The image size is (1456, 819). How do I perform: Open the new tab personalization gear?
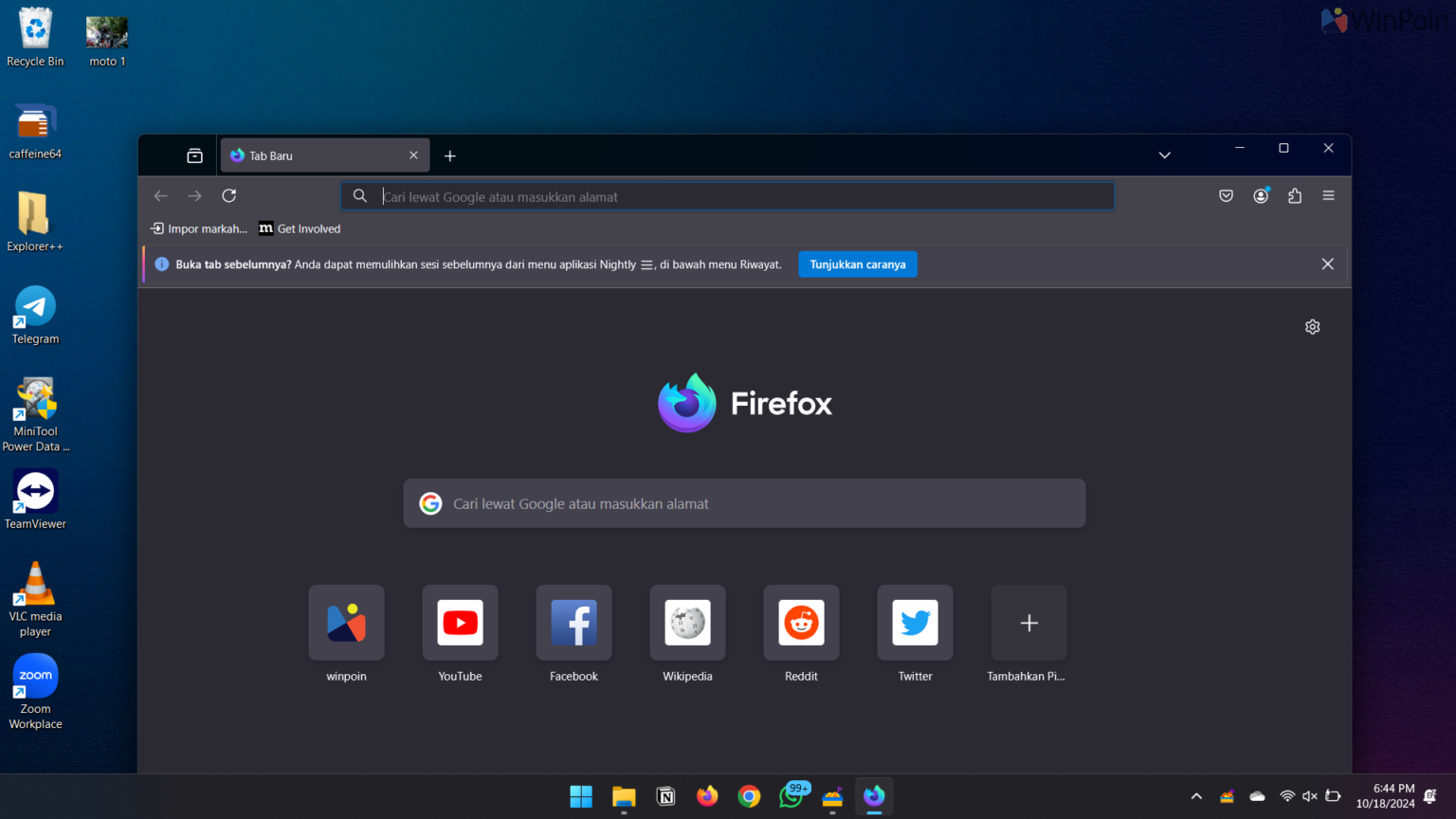(1312, 326)
